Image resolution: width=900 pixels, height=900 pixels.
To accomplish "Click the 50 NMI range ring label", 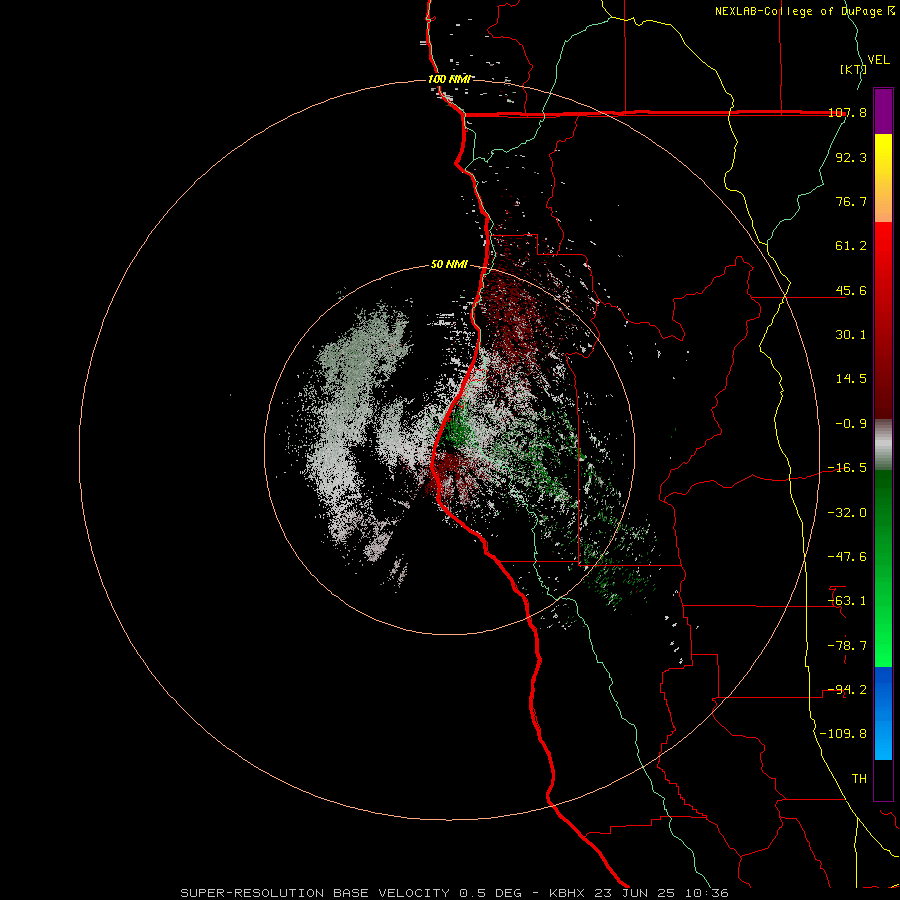I will point(449,265).
